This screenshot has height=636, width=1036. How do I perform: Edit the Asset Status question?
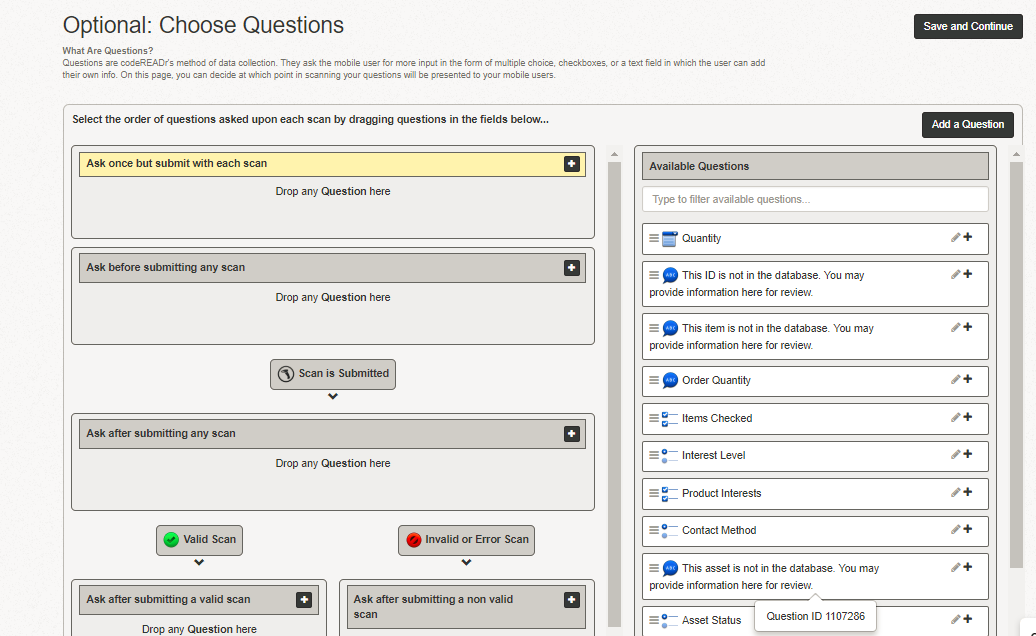click(955, 619)
